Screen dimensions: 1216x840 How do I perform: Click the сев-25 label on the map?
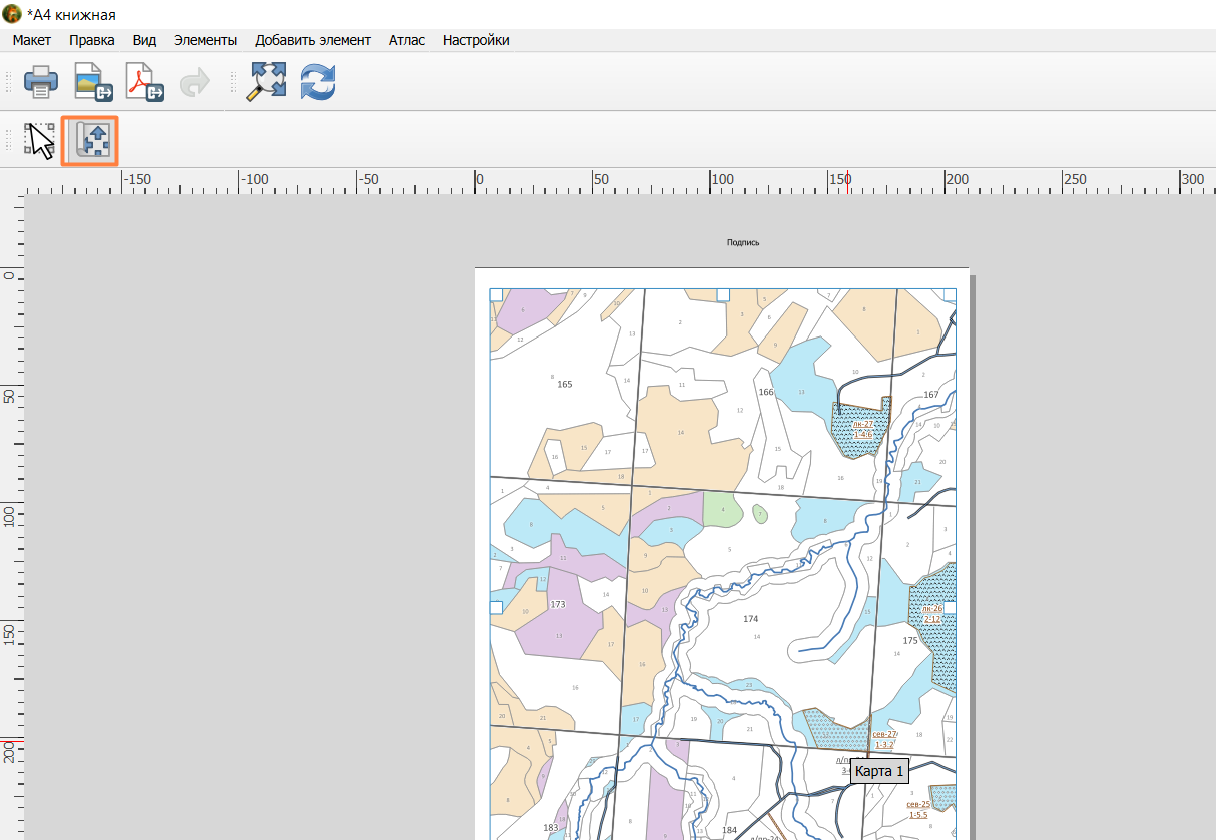coord(918,804)
